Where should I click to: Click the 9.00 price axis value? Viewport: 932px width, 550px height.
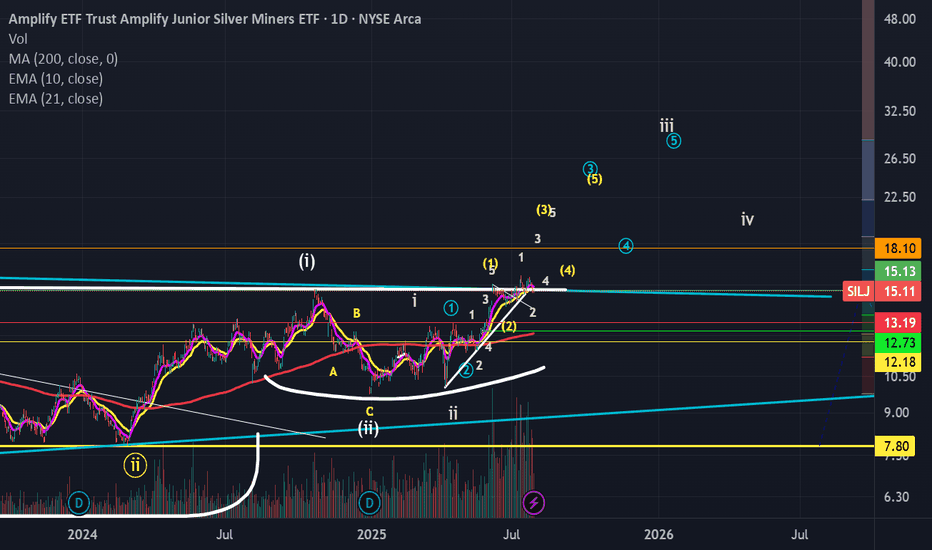(x=896, y=413)
